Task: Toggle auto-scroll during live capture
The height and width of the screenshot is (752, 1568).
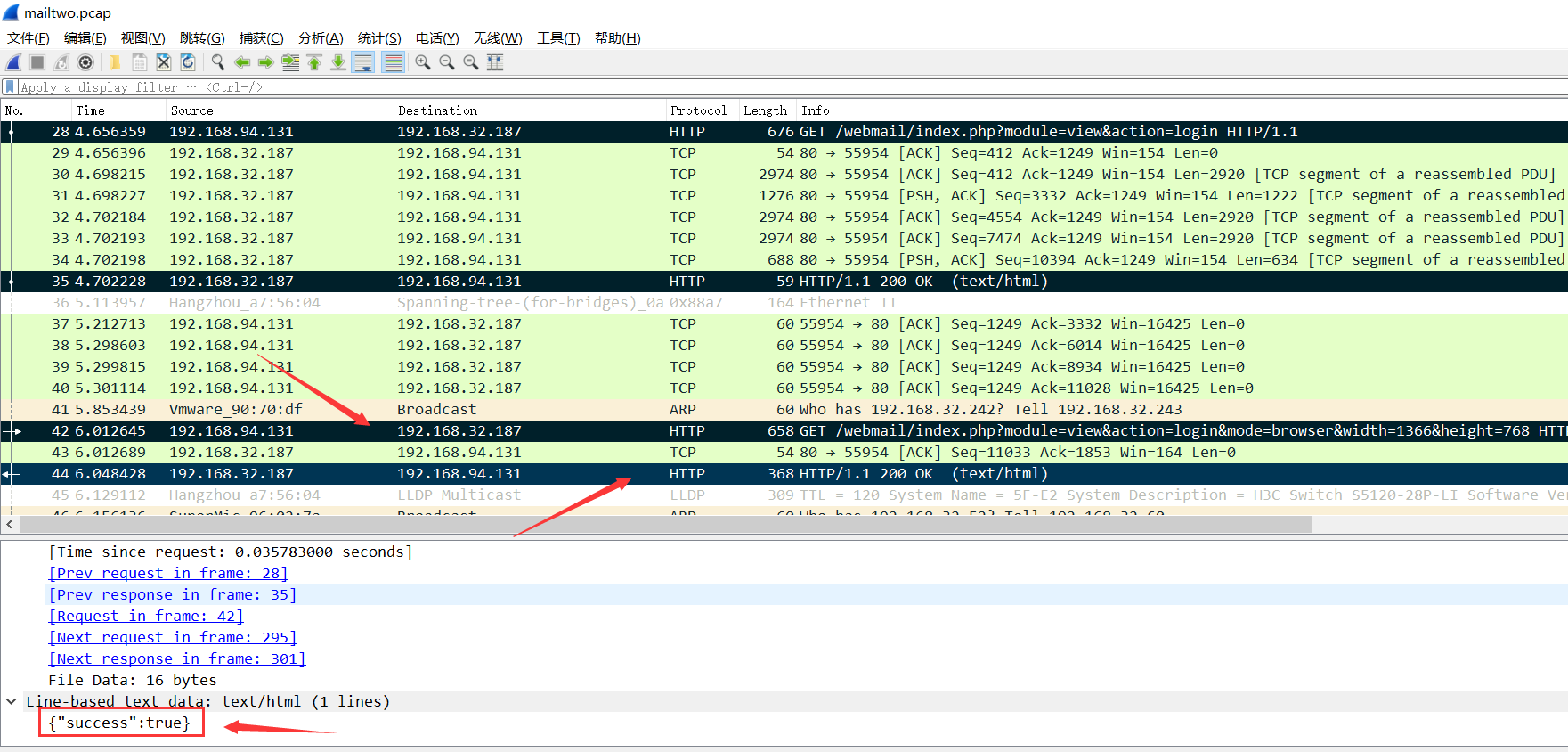Action: (x=363, y=62)
